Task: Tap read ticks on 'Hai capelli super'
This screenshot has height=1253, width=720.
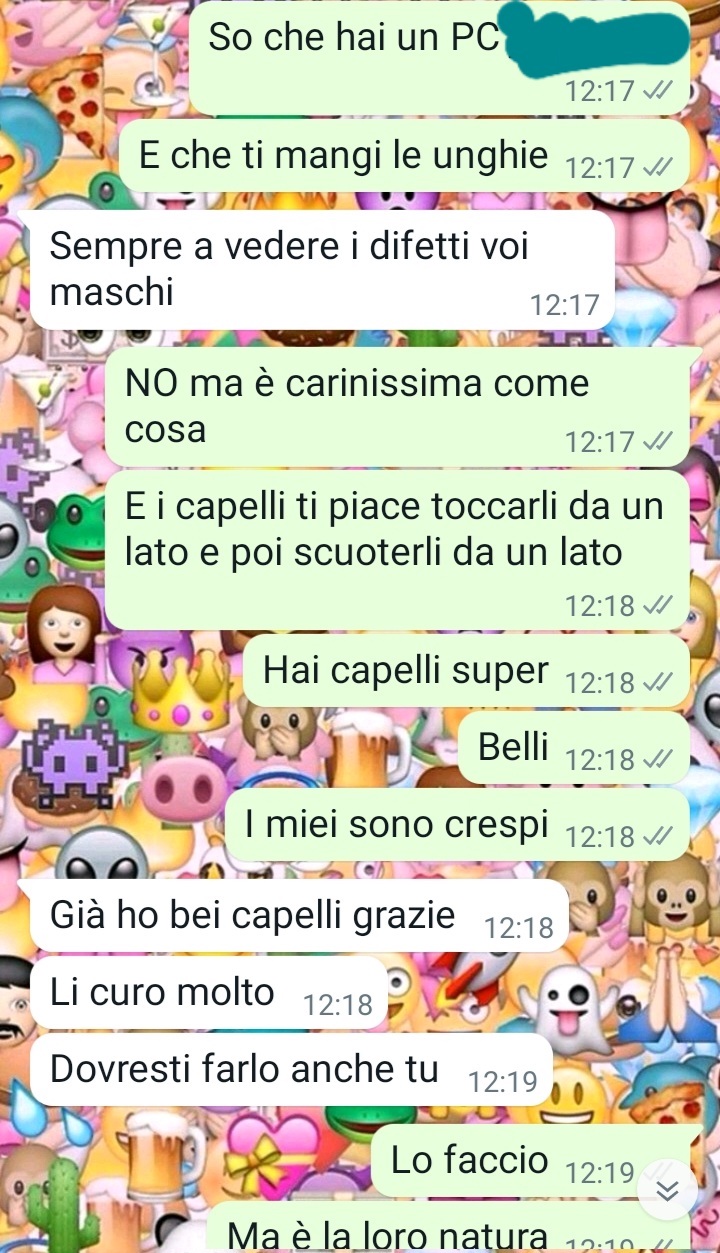Action: click(x=655, y=682)
